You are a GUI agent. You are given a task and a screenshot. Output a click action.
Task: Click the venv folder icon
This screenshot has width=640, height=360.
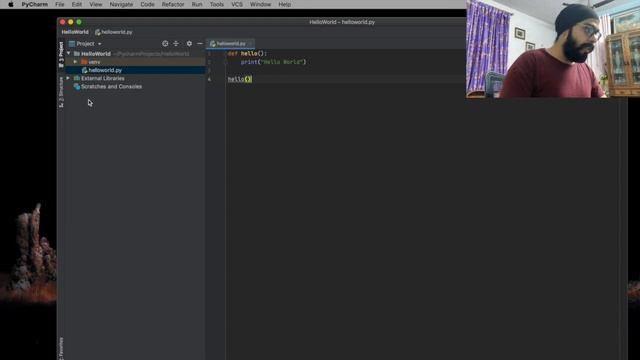pos(84,62)
